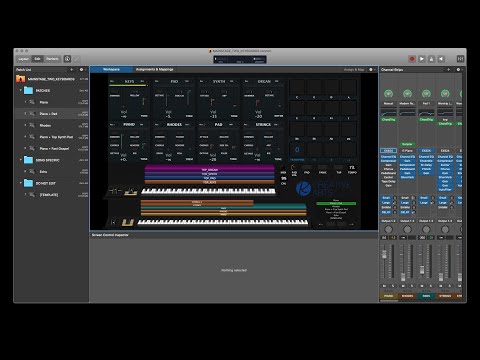The width and height of the screenshot is (480, 360).
Task: Switch to Perform mode
Action: coord(52,59)
